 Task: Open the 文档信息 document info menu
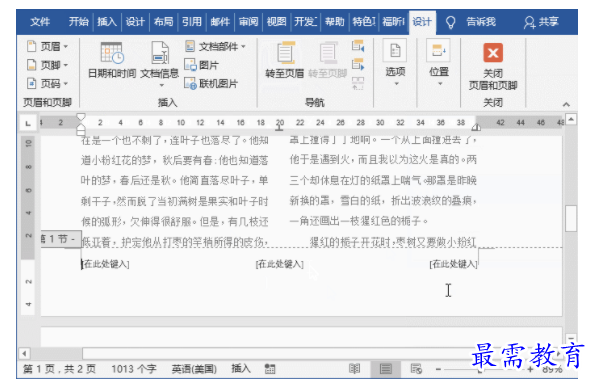click(x=160, y=64)
